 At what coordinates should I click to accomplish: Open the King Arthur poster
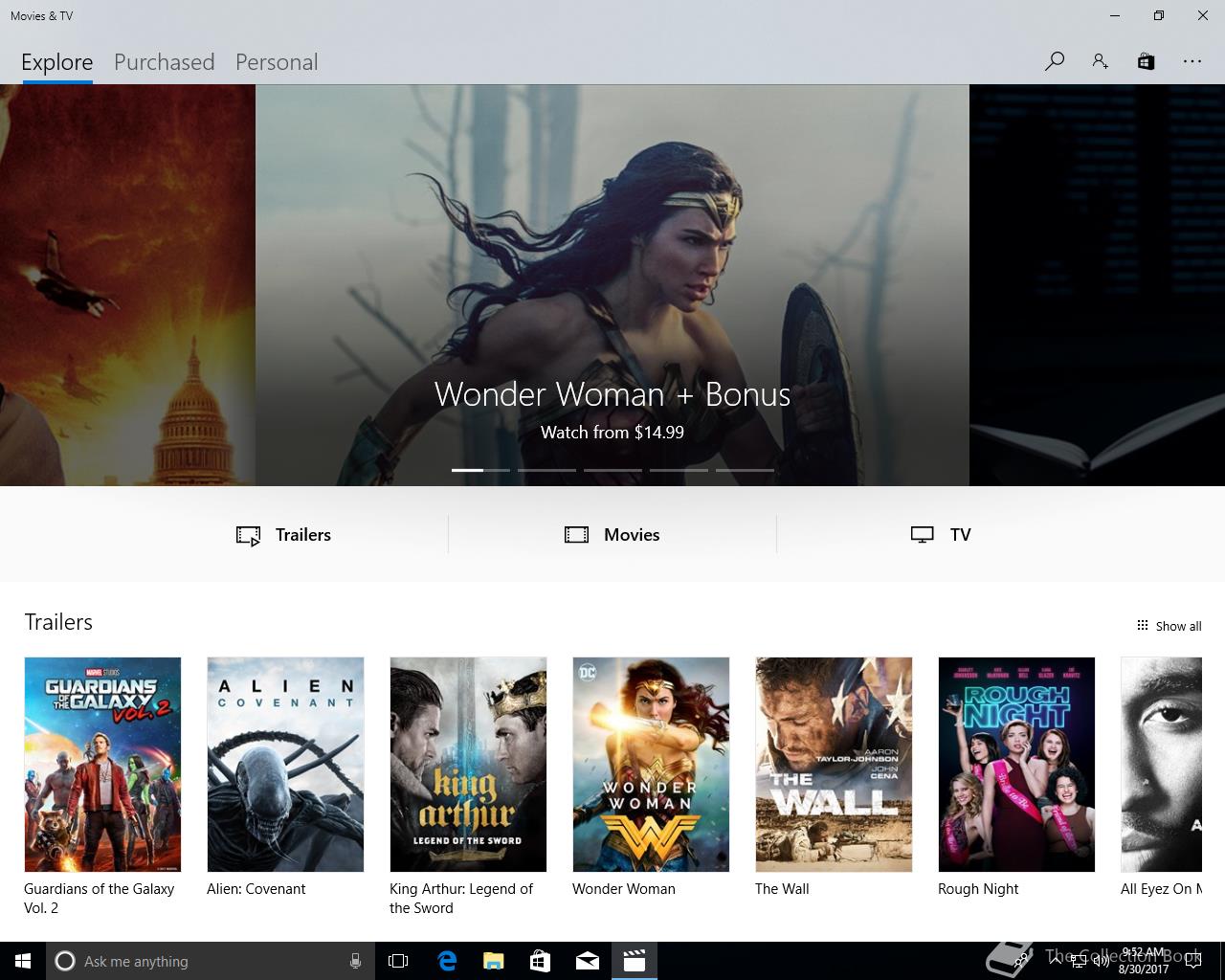(468, 765)
